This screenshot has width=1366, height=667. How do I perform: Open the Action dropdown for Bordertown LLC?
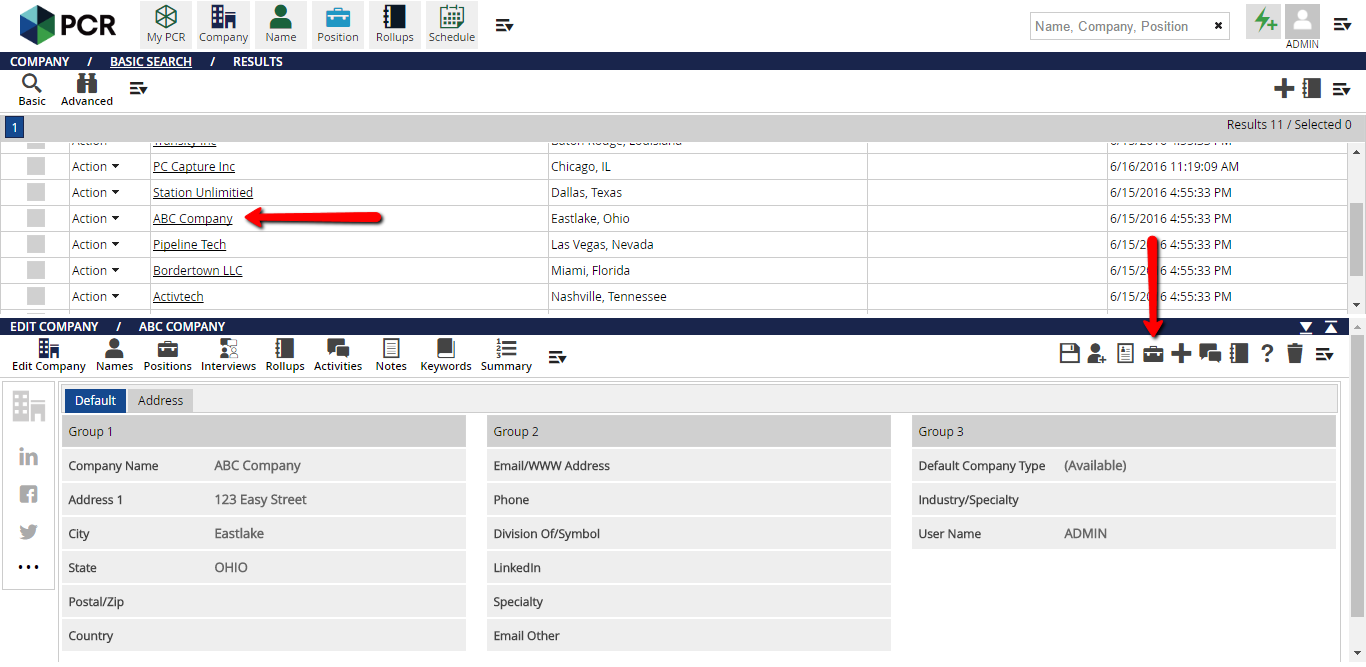tap(96, 271)
